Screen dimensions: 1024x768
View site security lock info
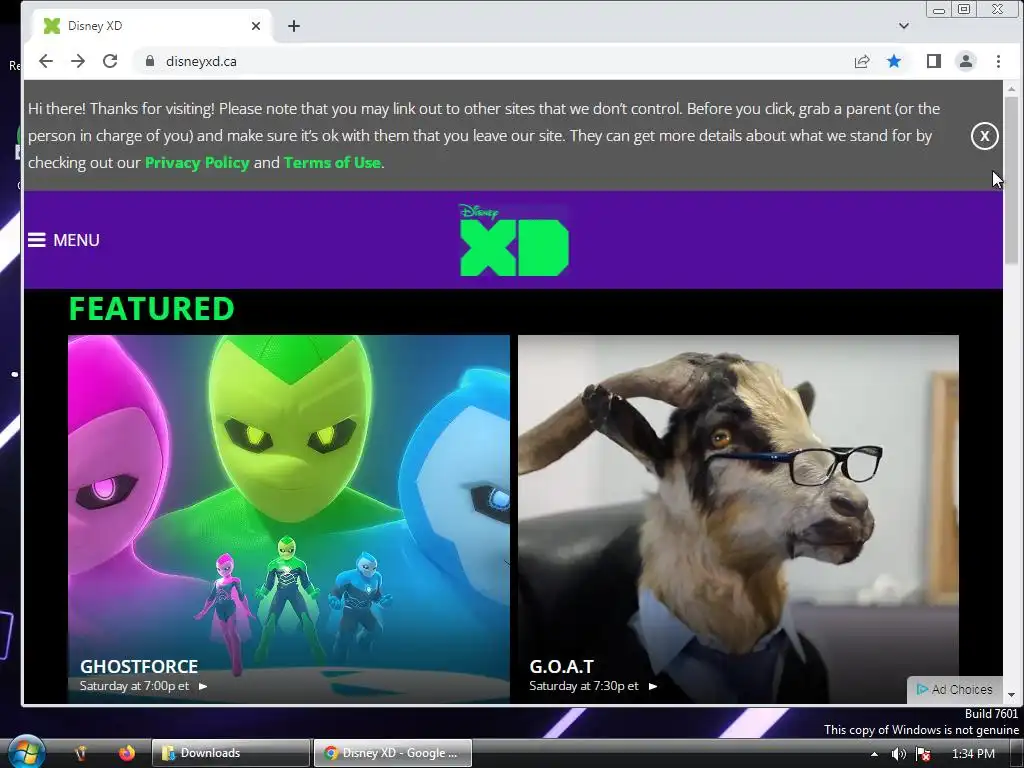[150, 61]
